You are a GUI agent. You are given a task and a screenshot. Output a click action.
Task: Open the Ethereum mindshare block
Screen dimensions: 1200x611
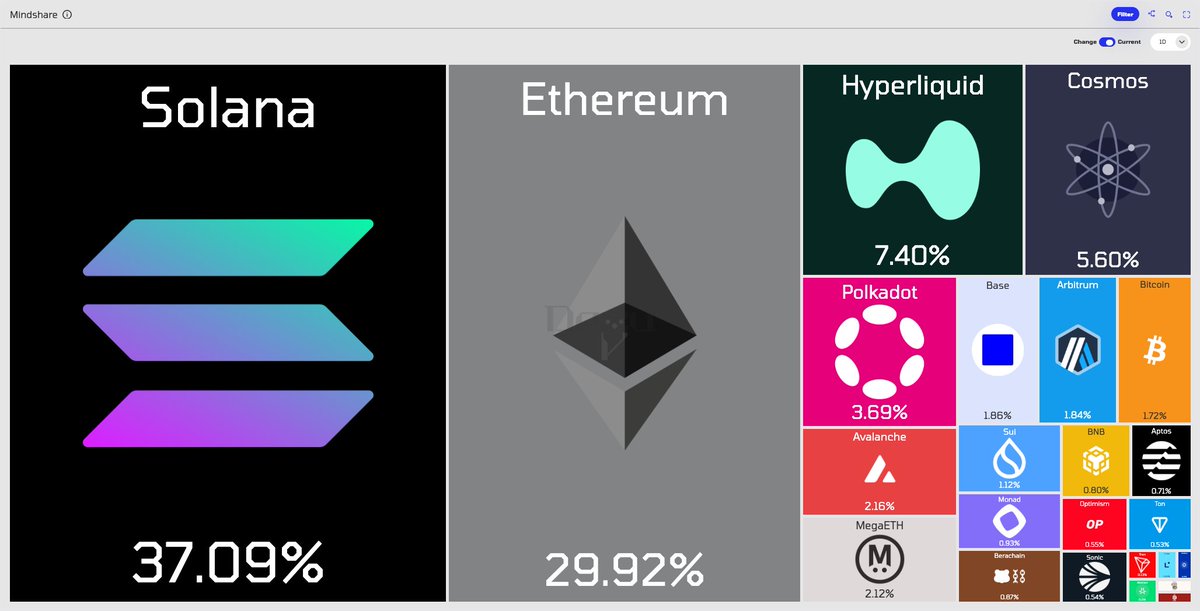pos(624,333)
